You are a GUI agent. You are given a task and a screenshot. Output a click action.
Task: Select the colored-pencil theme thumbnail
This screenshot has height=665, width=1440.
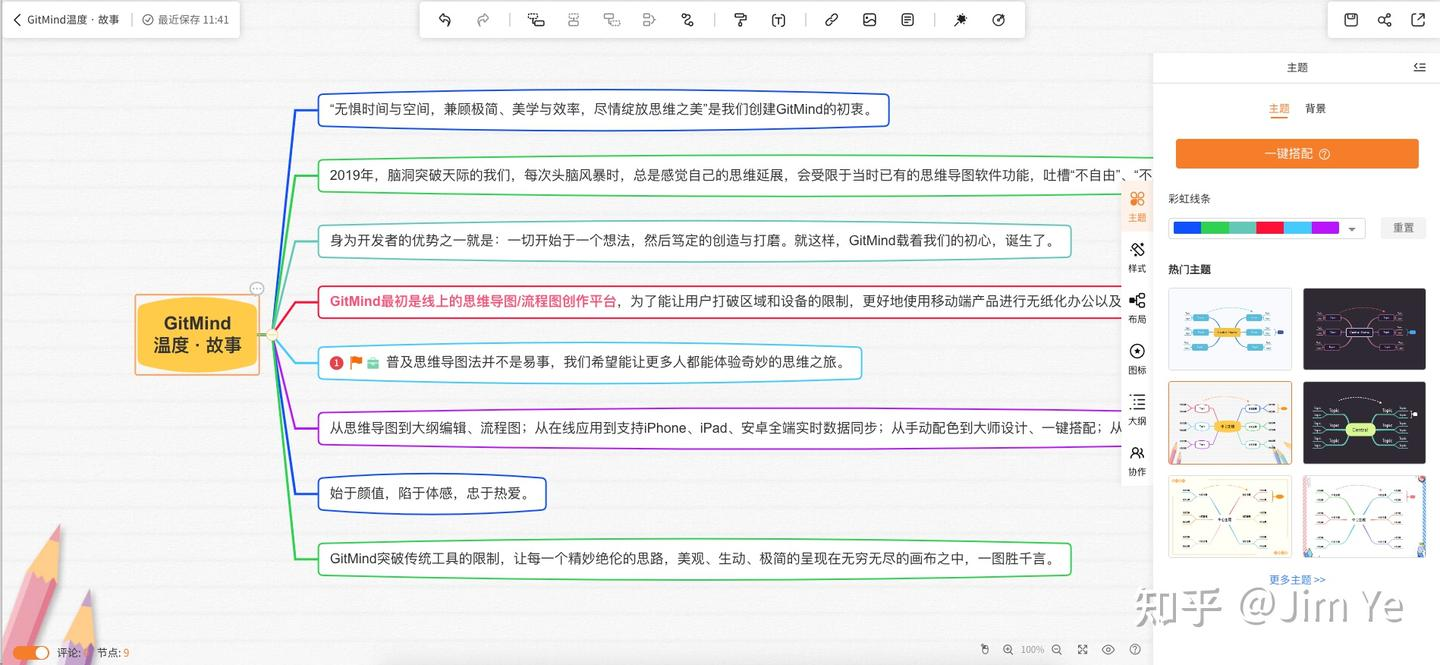point(1230,423)
